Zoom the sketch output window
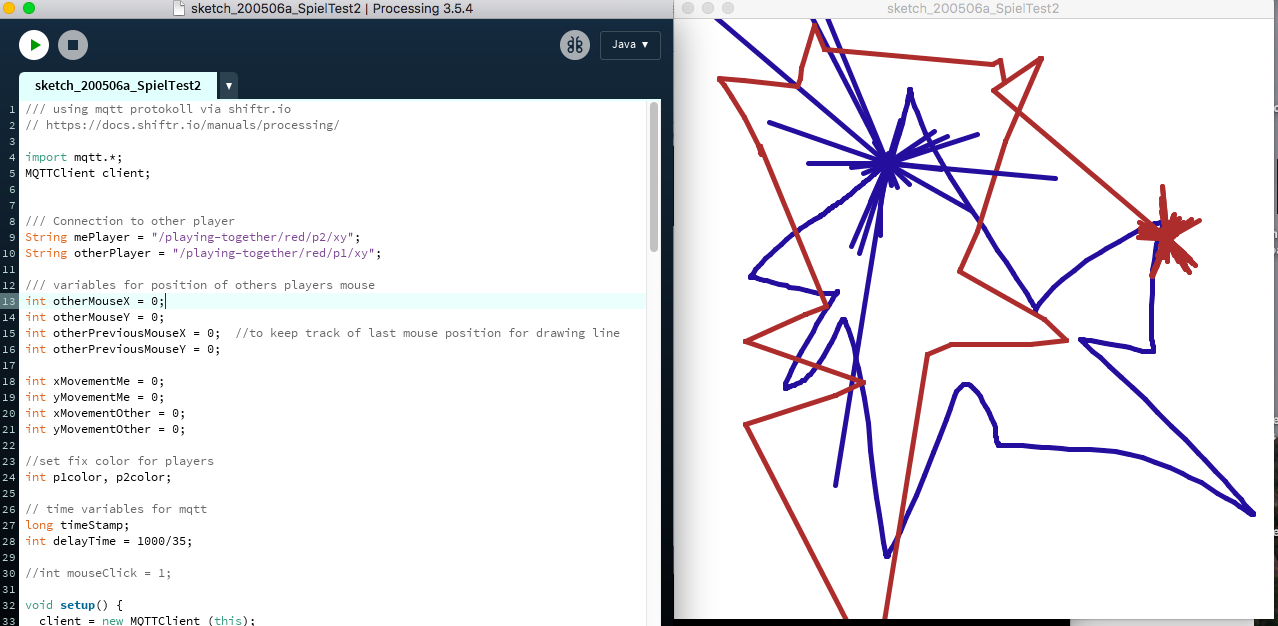The image size is (1278, 626). click(x=728, y=8)
